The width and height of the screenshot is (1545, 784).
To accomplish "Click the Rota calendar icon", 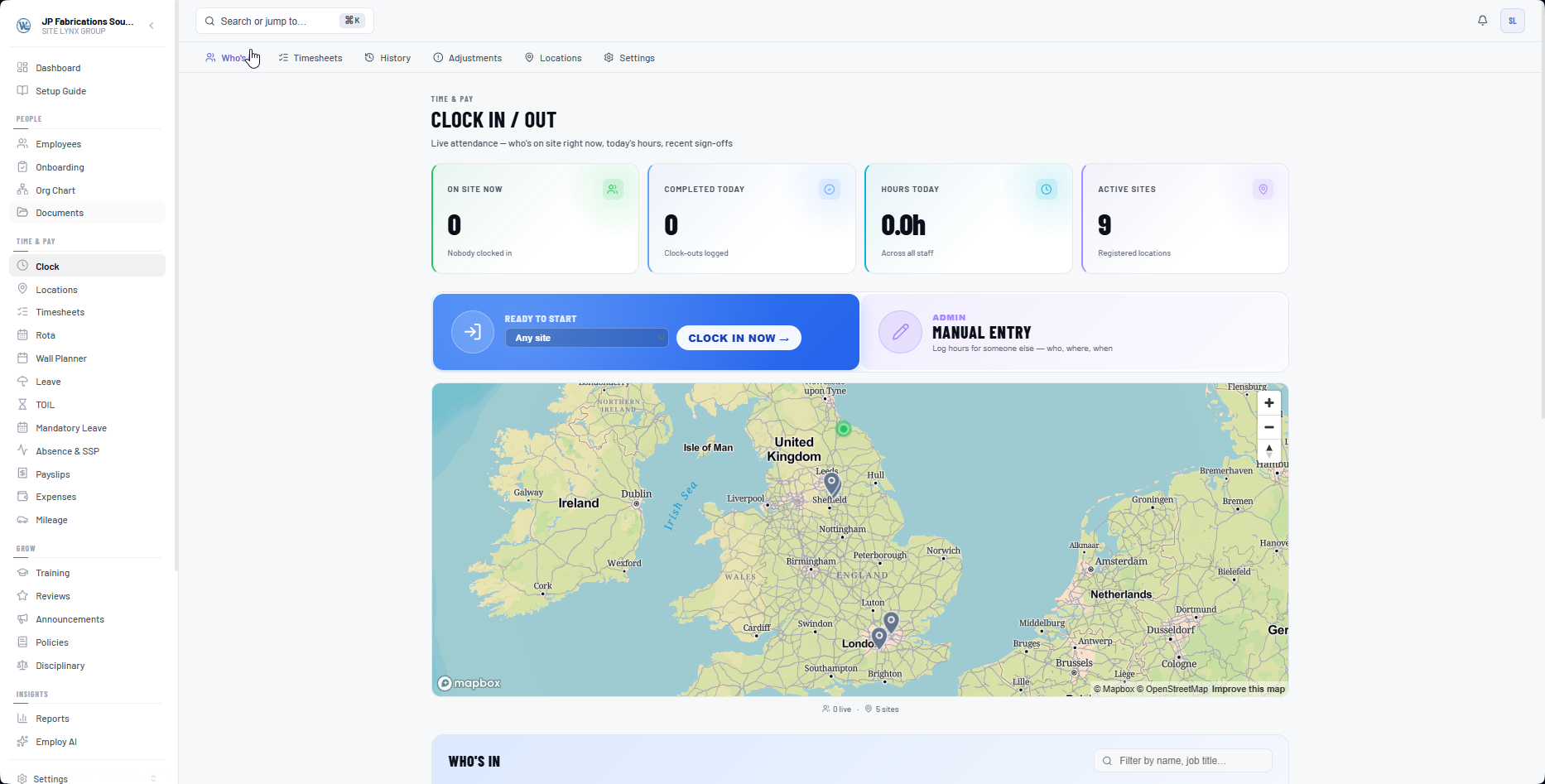I will click(x=22, y=335).
